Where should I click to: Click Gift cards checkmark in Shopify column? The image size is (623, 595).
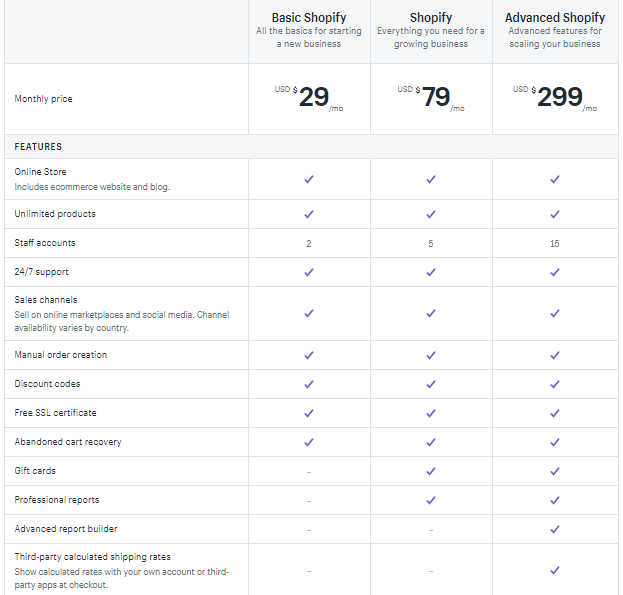pos(431,471)
